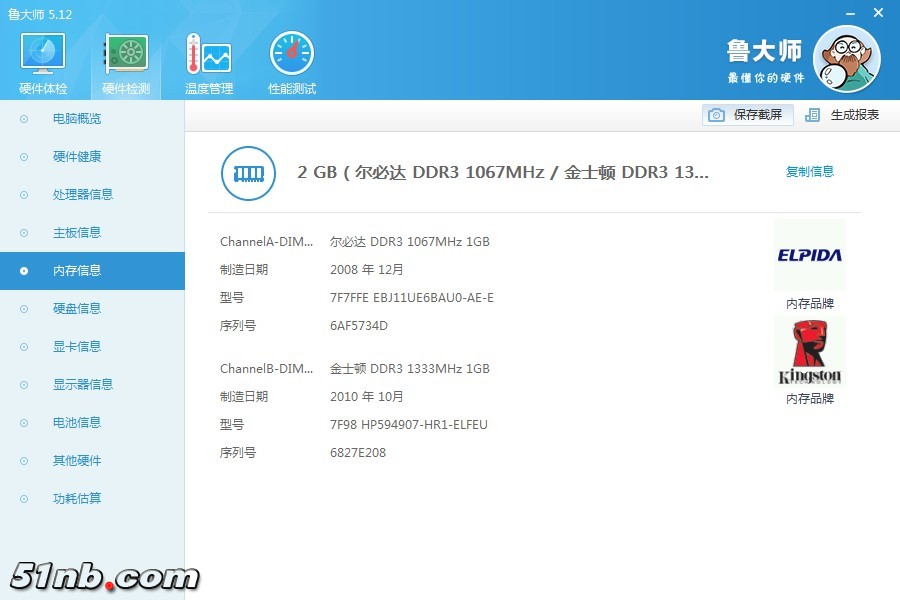The image size is (900, 600).
Task: Open 硬件健康 in the sidebar
Action: tap(77, 157)
